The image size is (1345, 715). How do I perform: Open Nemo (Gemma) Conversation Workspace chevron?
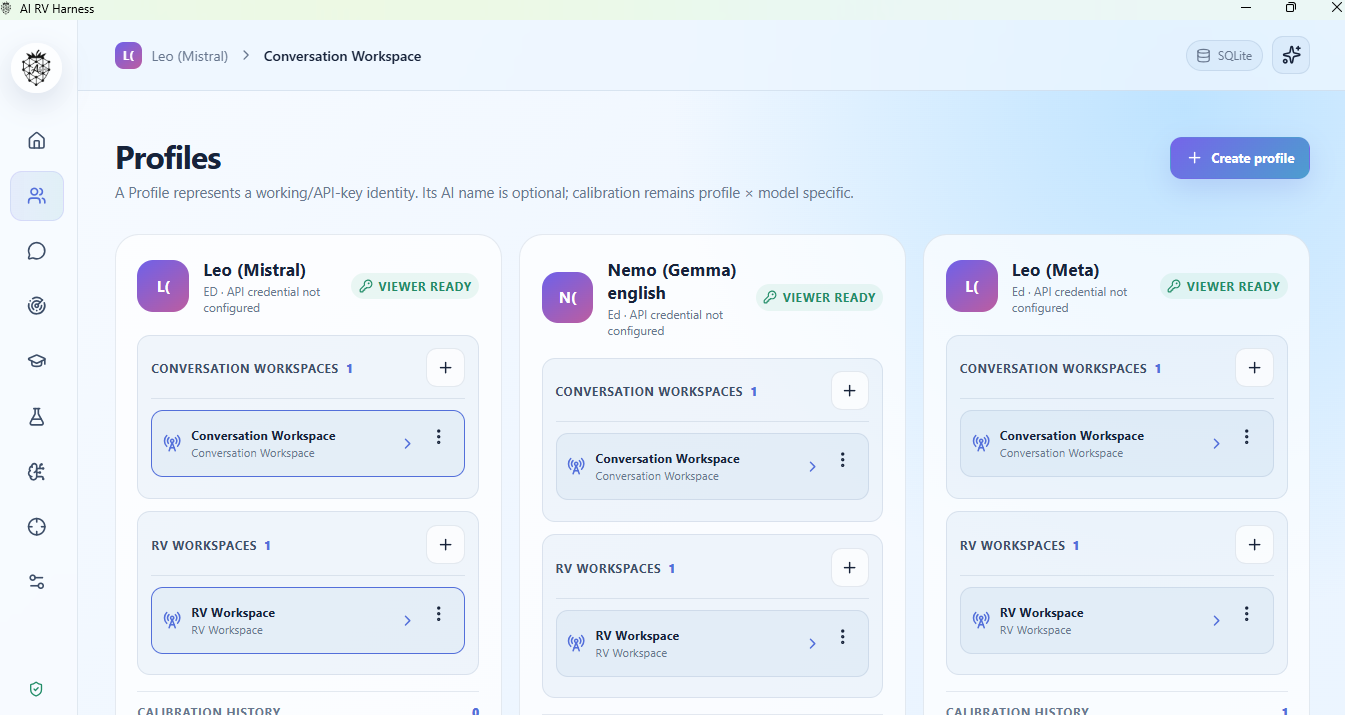tap(812, 467)
